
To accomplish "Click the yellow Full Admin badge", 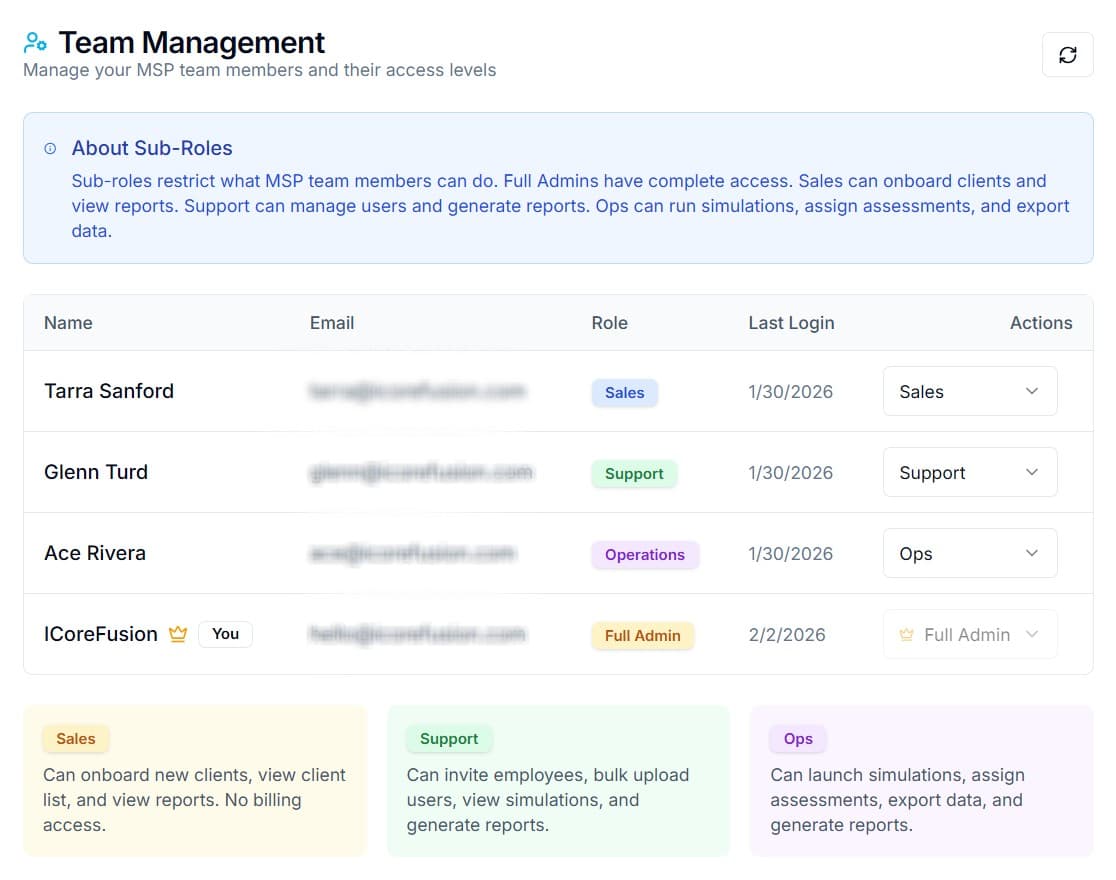I will [642, 636].
